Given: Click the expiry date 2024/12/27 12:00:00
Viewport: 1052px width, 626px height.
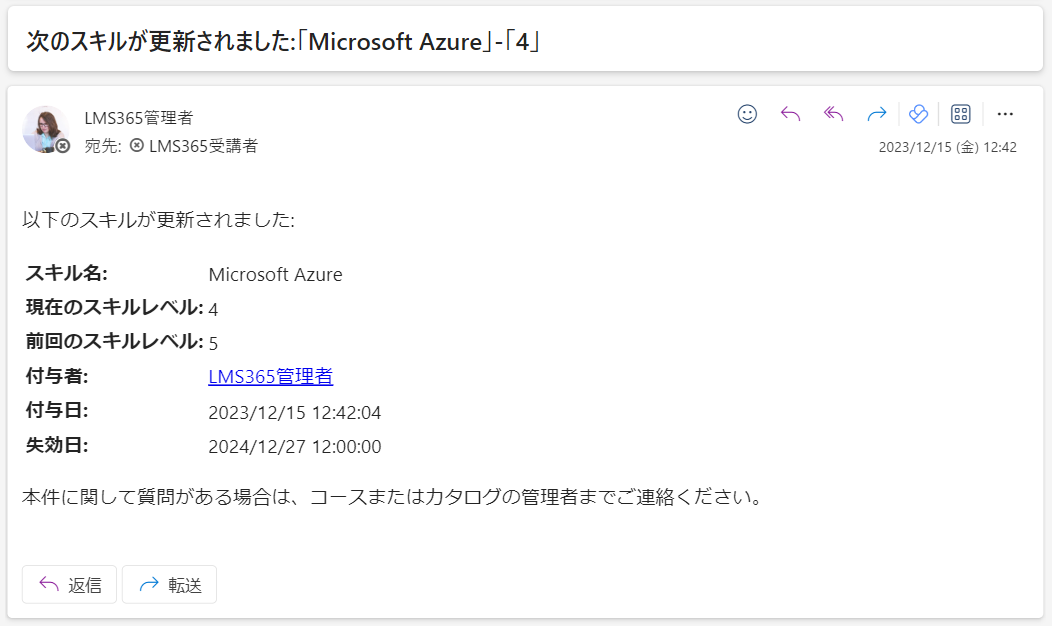Looking at the screenshot, I should 295,447.
